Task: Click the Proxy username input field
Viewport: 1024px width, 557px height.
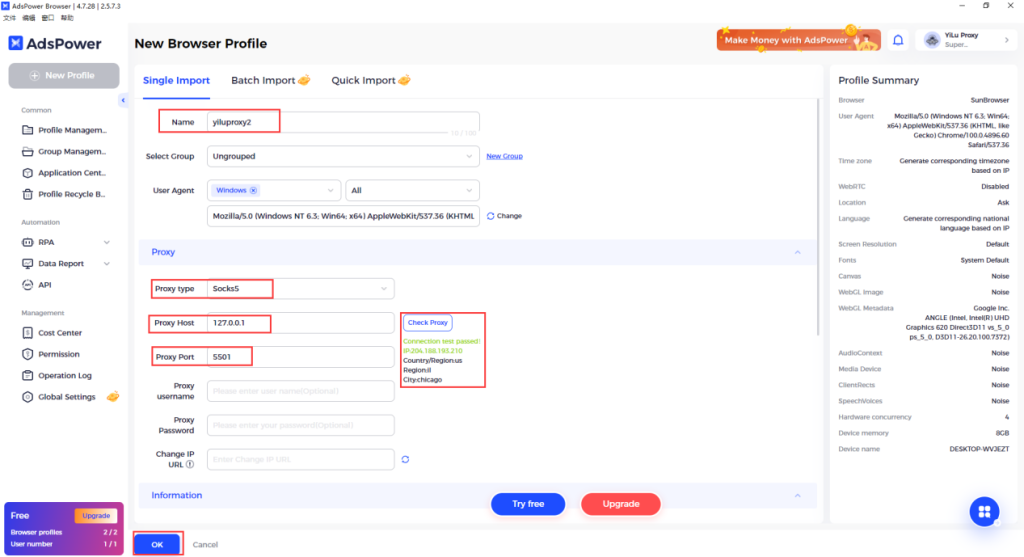Action: tap(300, 391)
